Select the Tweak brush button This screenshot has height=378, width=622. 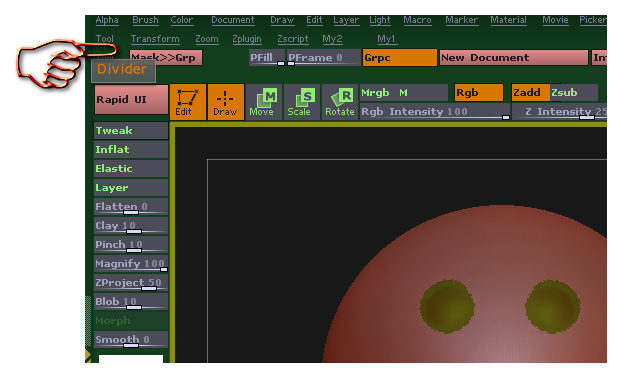131,130
